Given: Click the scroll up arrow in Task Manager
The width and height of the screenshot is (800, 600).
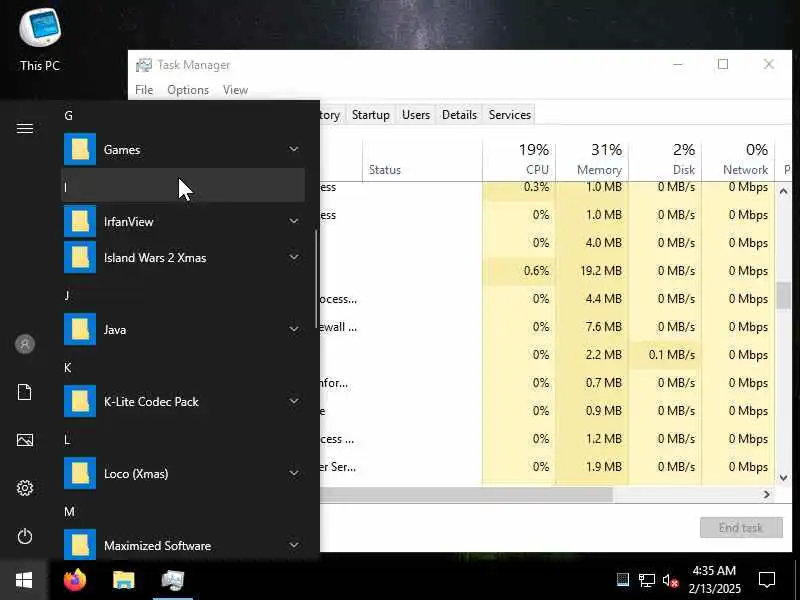Looking at the screenshot, I should (x=784, y=191).
